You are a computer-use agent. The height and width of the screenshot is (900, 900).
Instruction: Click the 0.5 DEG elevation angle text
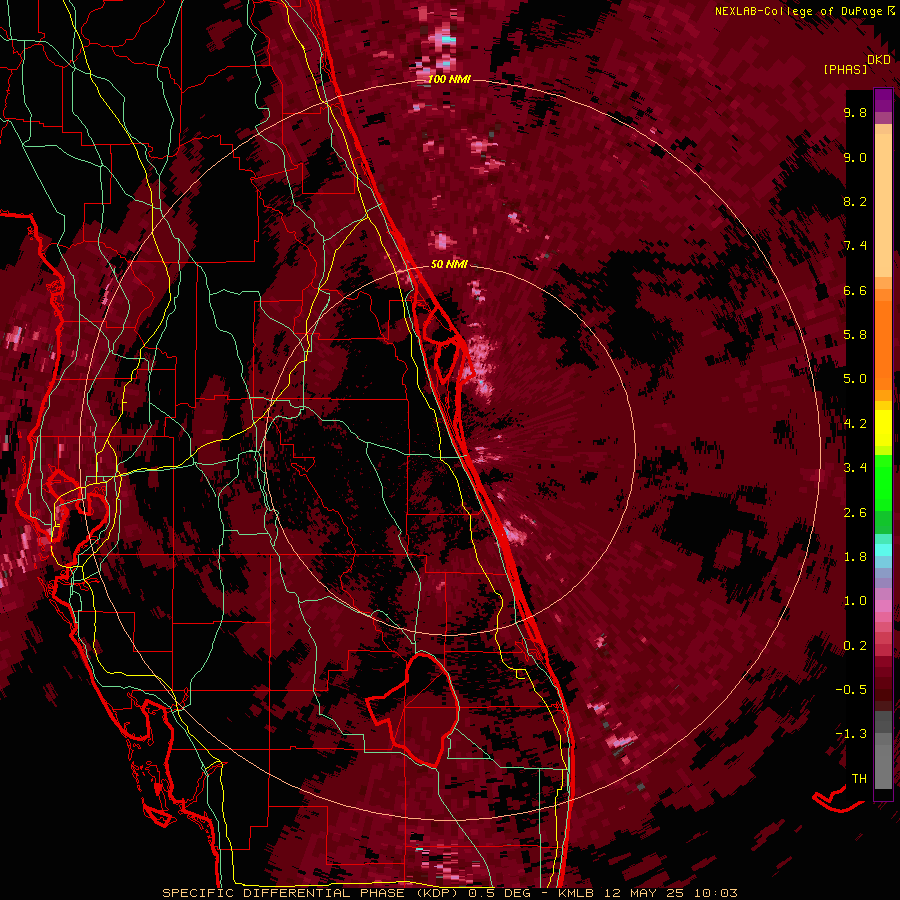click(499, 893)
